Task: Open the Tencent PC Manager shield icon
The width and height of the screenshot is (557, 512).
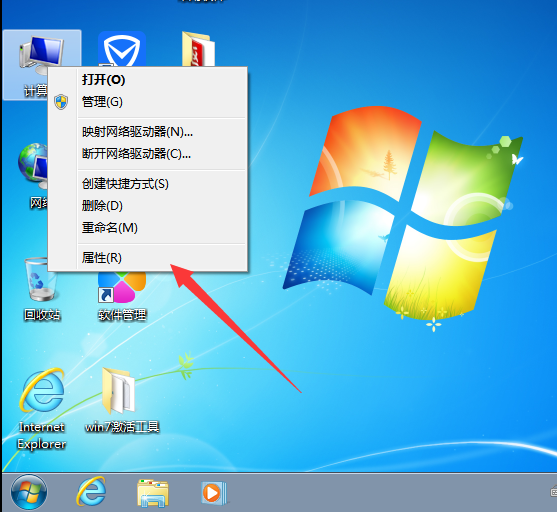Action: tap(122, 49)
